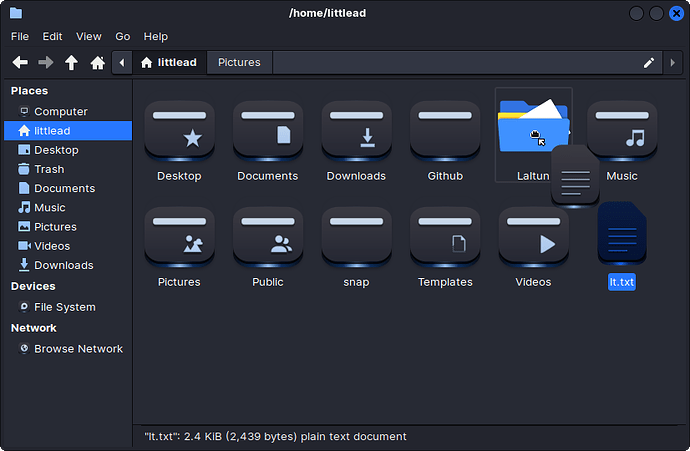Select the Pictures path bar button
Viewport: 690px width, 451px height.
click(x=239, y=62)
